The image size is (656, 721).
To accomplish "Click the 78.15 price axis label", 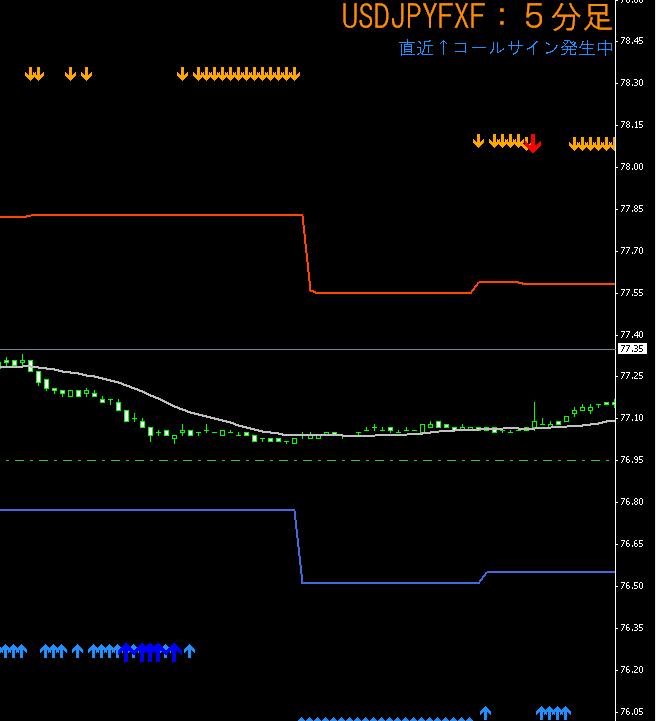I will pos(632,125).
